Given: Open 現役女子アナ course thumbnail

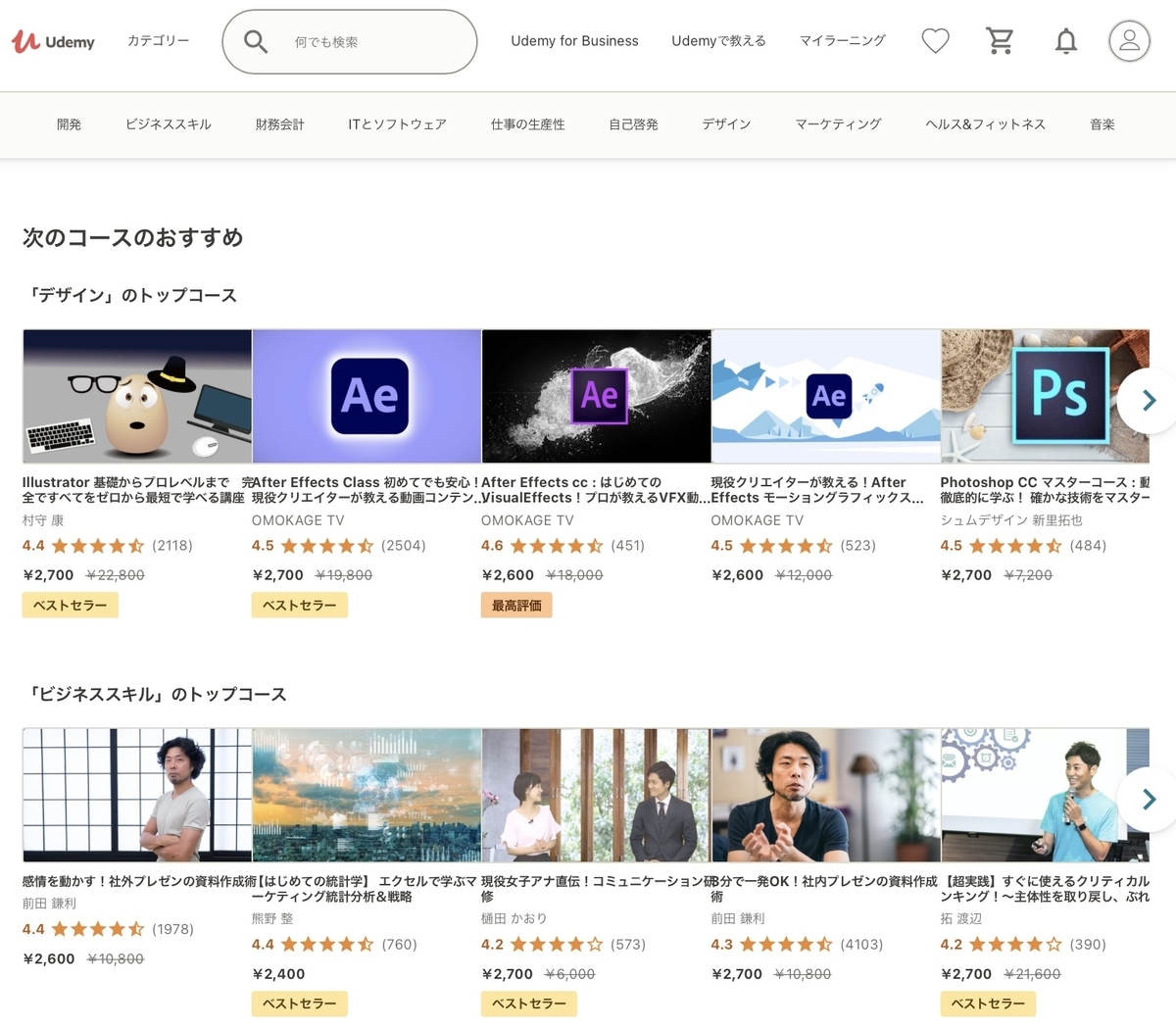Looking at the screenshot, I should pyautogui.click(x=596, y=795).
